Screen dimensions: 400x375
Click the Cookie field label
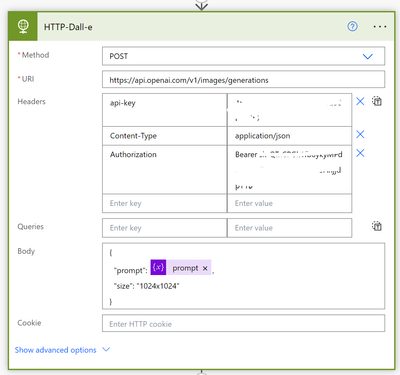tap(29, 323)
